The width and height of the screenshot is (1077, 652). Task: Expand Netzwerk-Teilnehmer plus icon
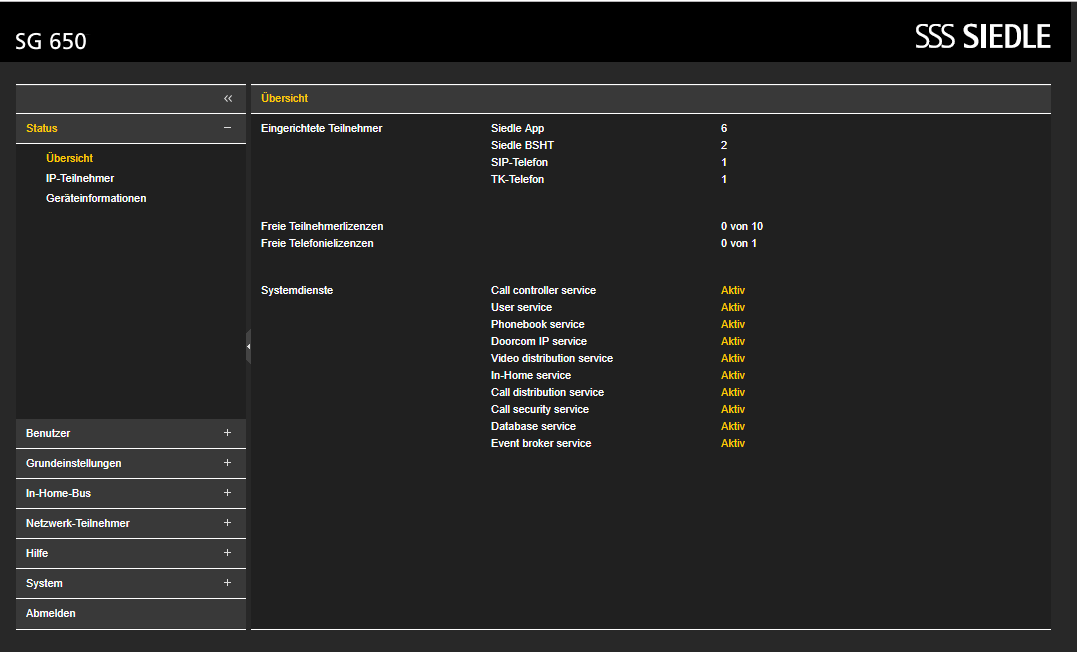[x=227, y=523]
